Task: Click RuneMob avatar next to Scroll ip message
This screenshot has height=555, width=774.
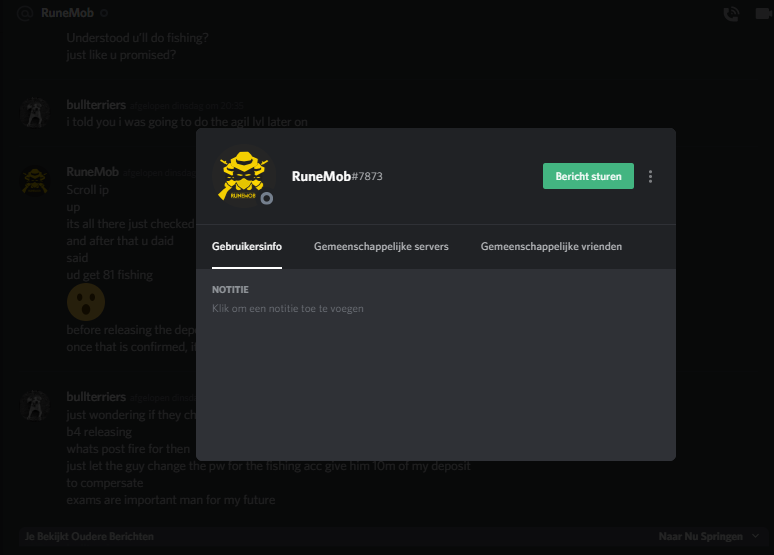Action: (x=35, y=181)
